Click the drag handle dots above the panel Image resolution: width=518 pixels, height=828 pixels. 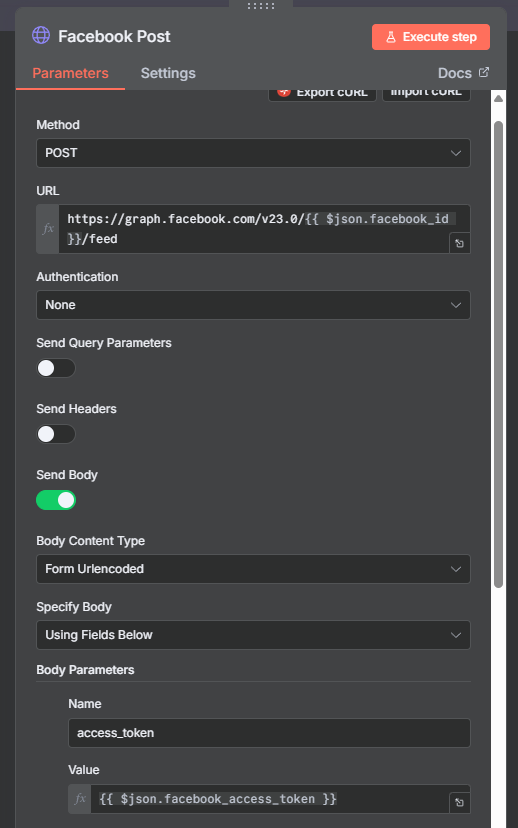click(x=261, y=6)
